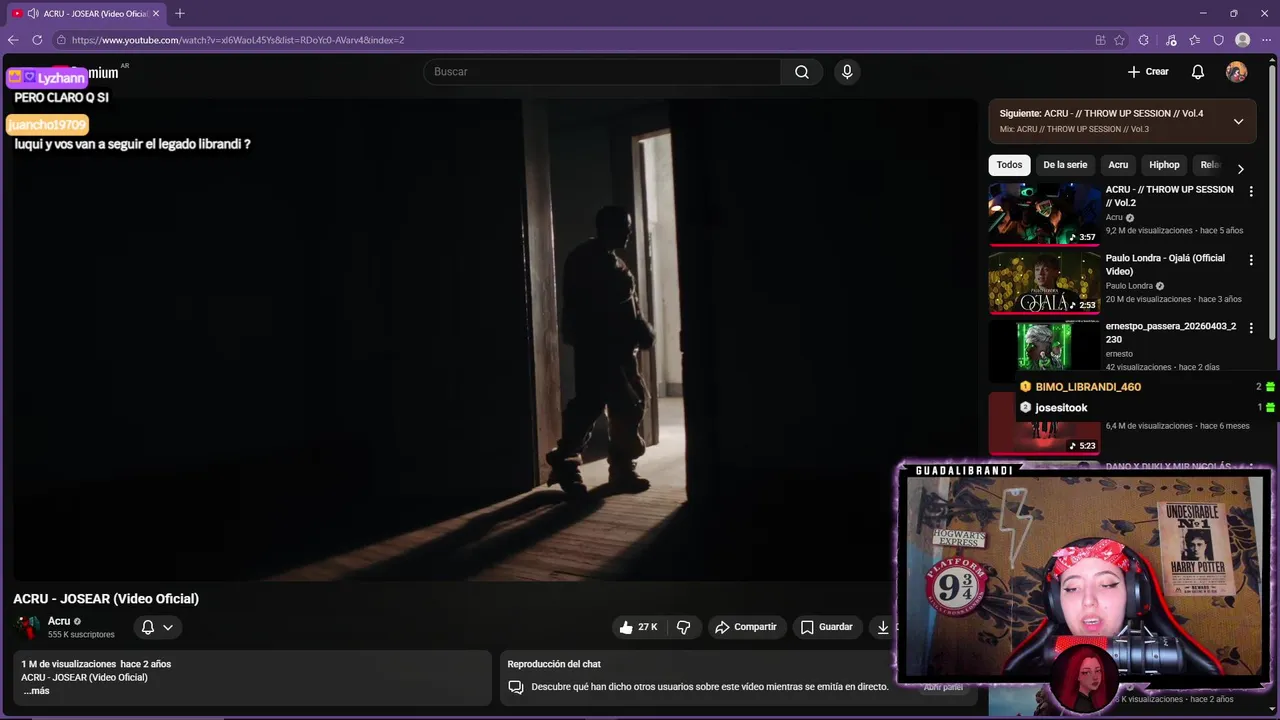The width and height of the screenshot is (1280, 720).
Task: Open the Acru channel avatar
Action: coord(27,627)
